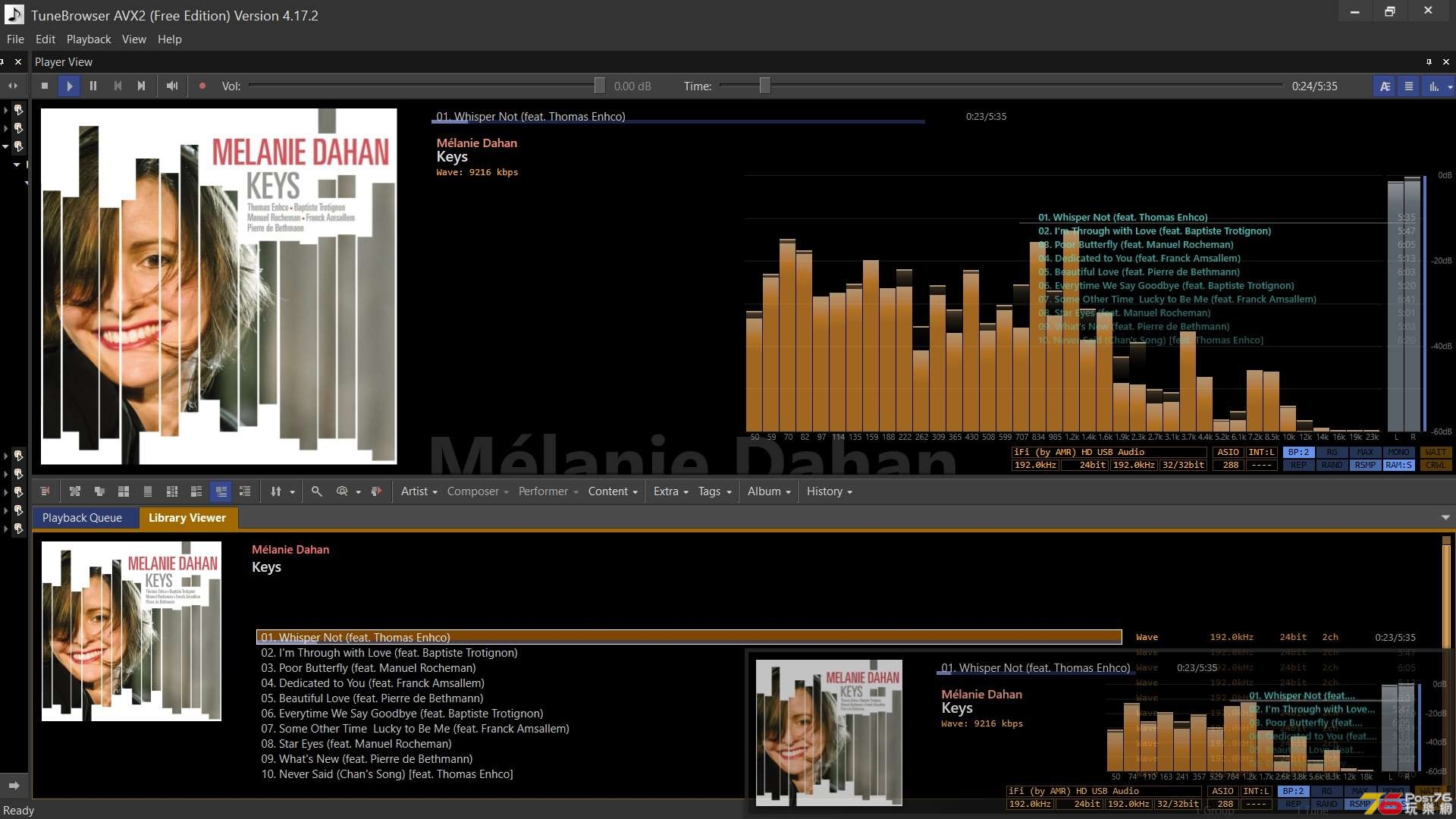The image size is (1456, 819).
Task: Select track 02. I'm Through with Love
Action: (x=389, y=653)
